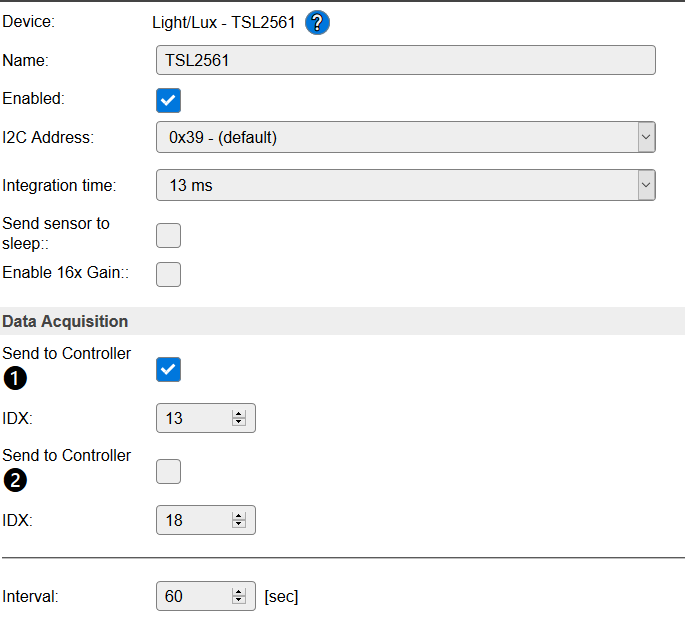
Task: Decrement second IDX with down arrow
Action: 238,525
